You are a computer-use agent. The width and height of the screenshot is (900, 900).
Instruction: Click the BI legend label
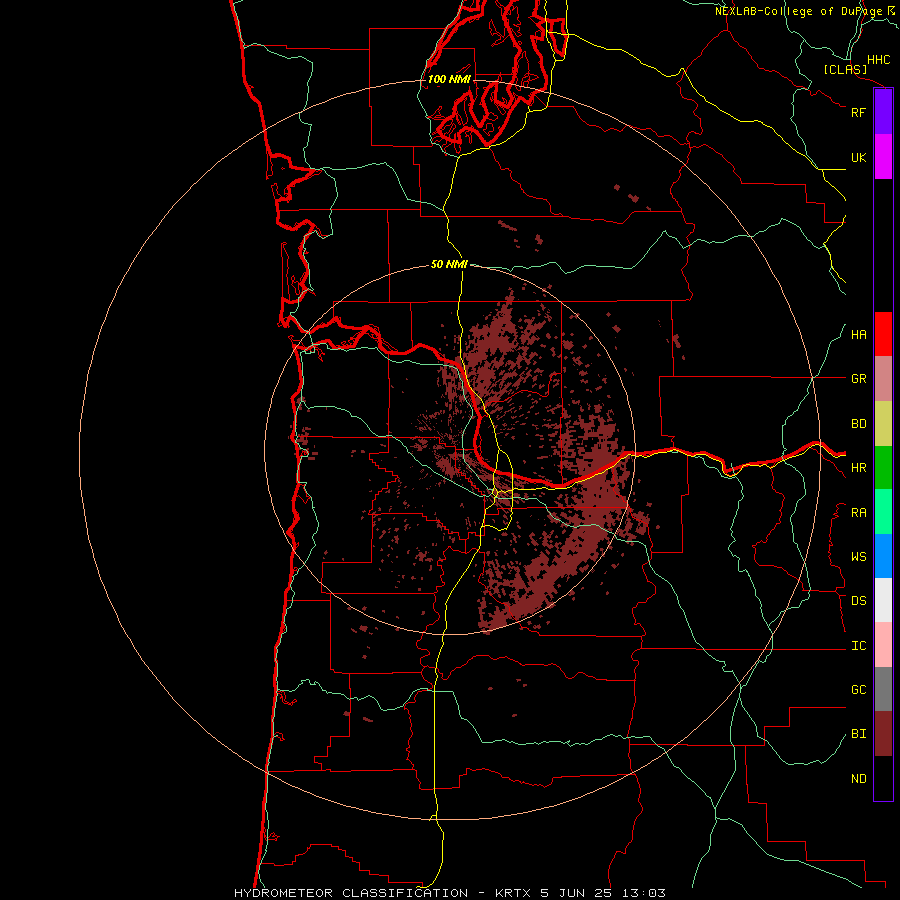coord(858,734)
